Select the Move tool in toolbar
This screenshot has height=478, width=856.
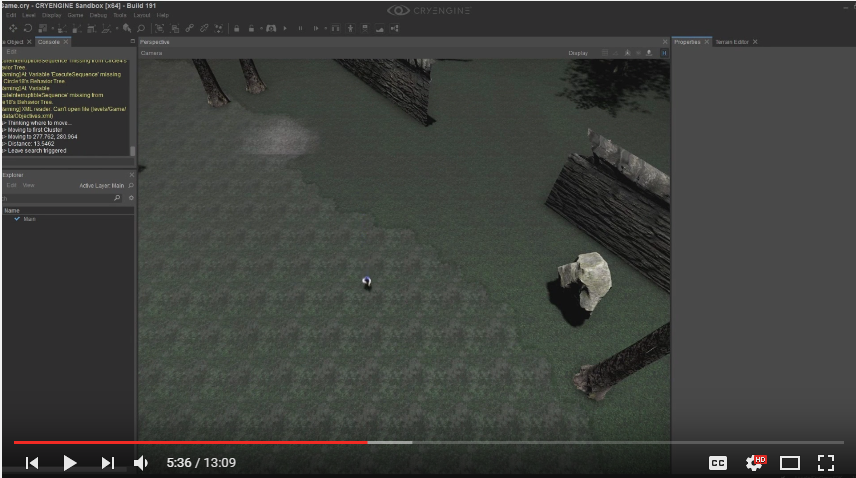coord(13,28)
